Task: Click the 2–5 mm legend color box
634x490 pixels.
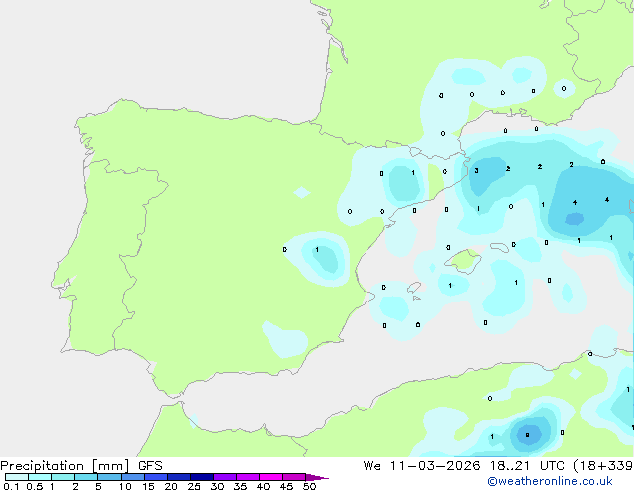Action: [86, 477]
